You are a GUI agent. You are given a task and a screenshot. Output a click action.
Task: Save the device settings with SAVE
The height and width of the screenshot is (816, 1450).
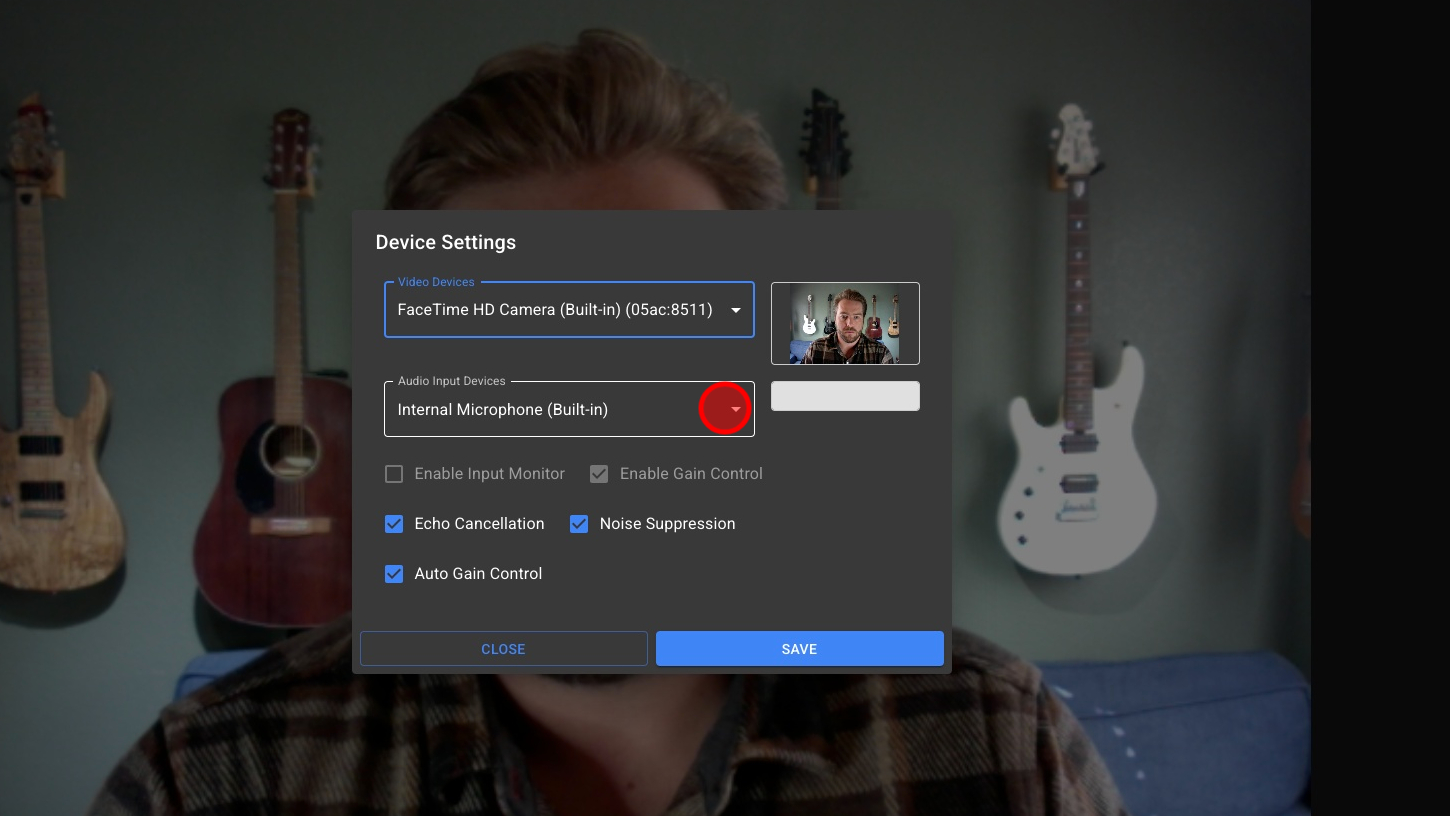point(799,649)
